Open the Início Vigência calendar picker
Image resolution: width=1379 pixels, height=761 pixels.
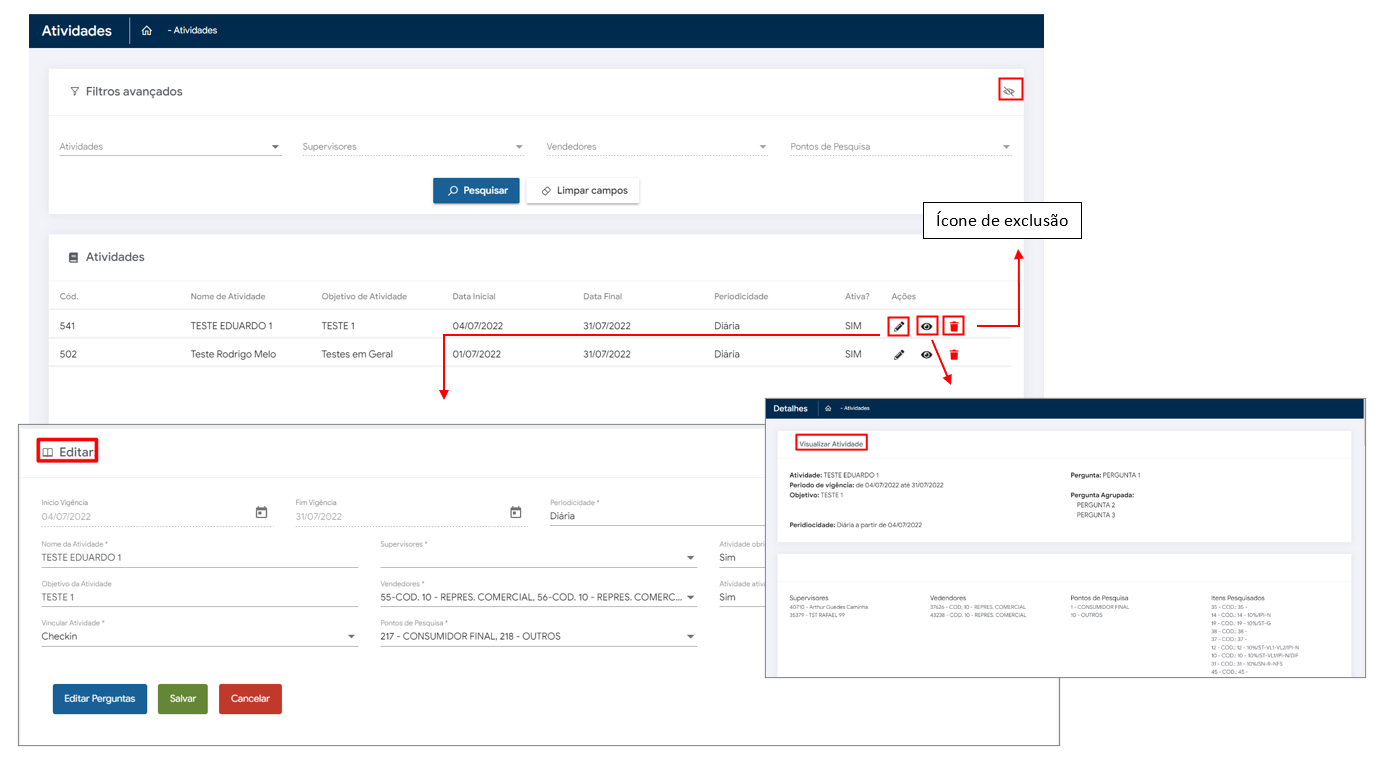(261, 513)
